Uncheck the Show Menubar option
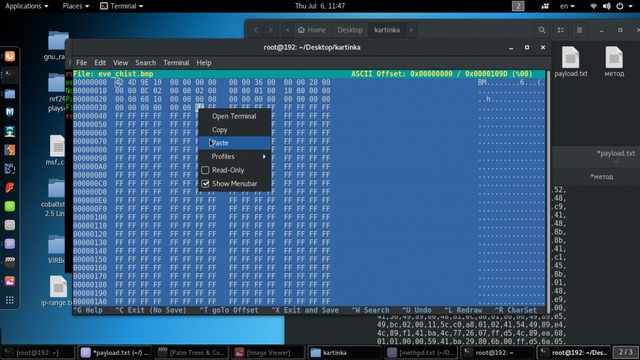 (205, 184)
